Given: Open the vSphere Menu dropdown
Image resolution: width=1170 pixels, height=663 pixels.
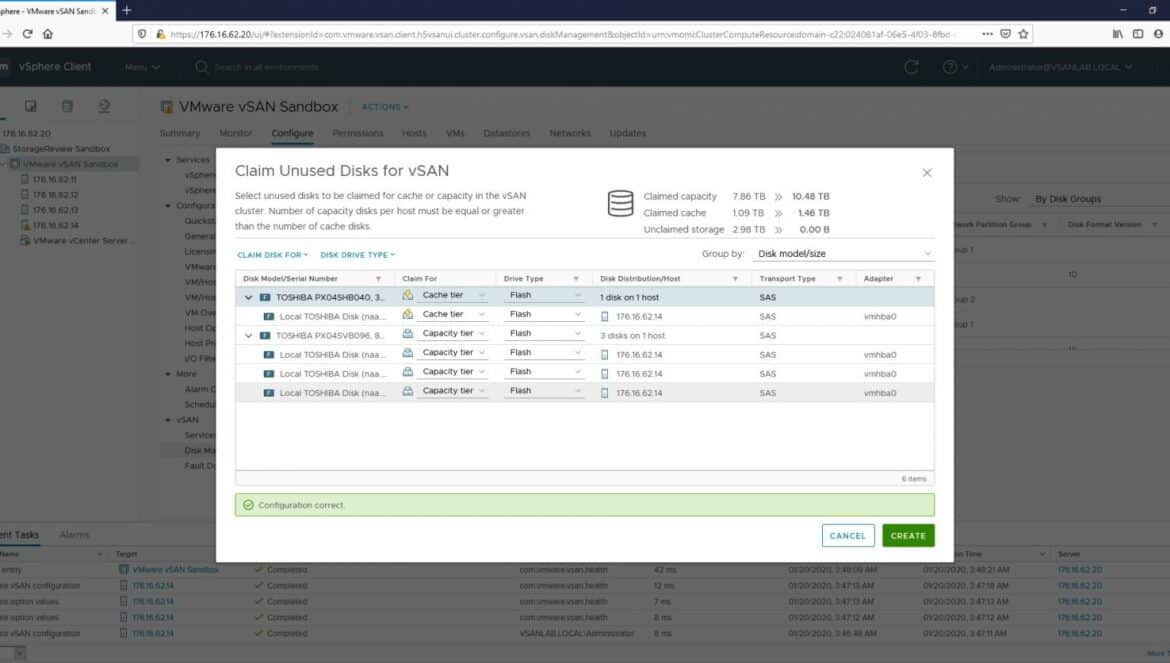Looking at the screenshot, I should (143, 67).
